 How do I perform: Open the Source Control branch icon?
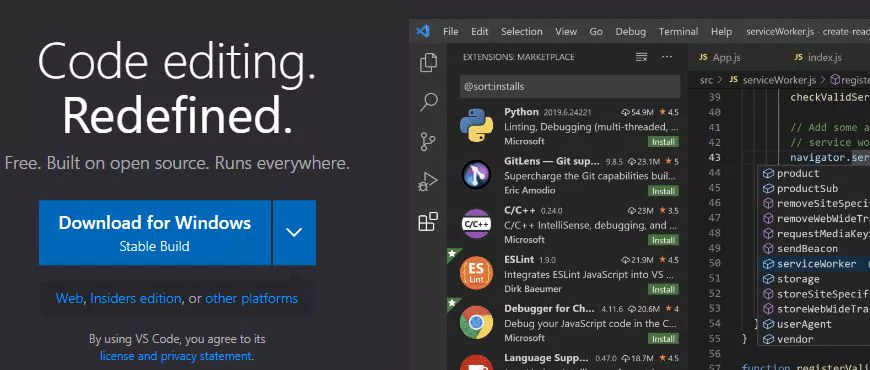pyautogui.click(x=428, y=142)
